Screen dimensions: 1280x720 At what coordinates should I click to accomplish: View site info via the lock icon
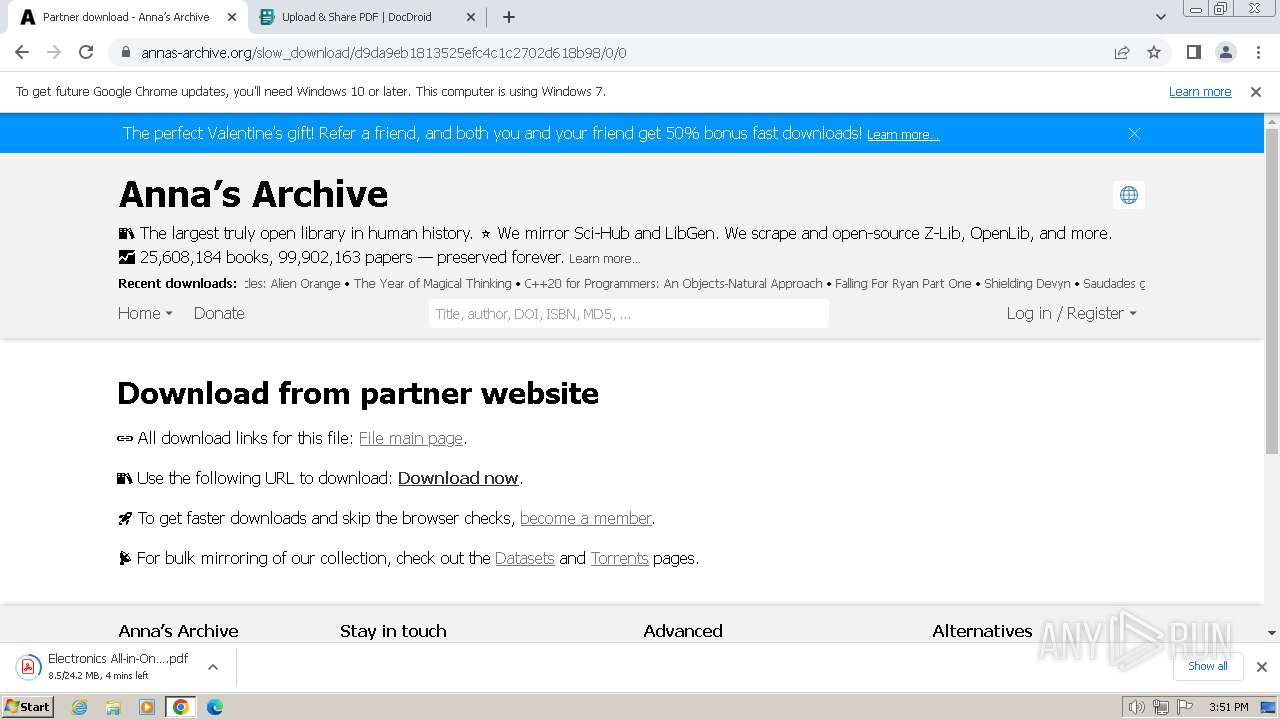(126, 52)
